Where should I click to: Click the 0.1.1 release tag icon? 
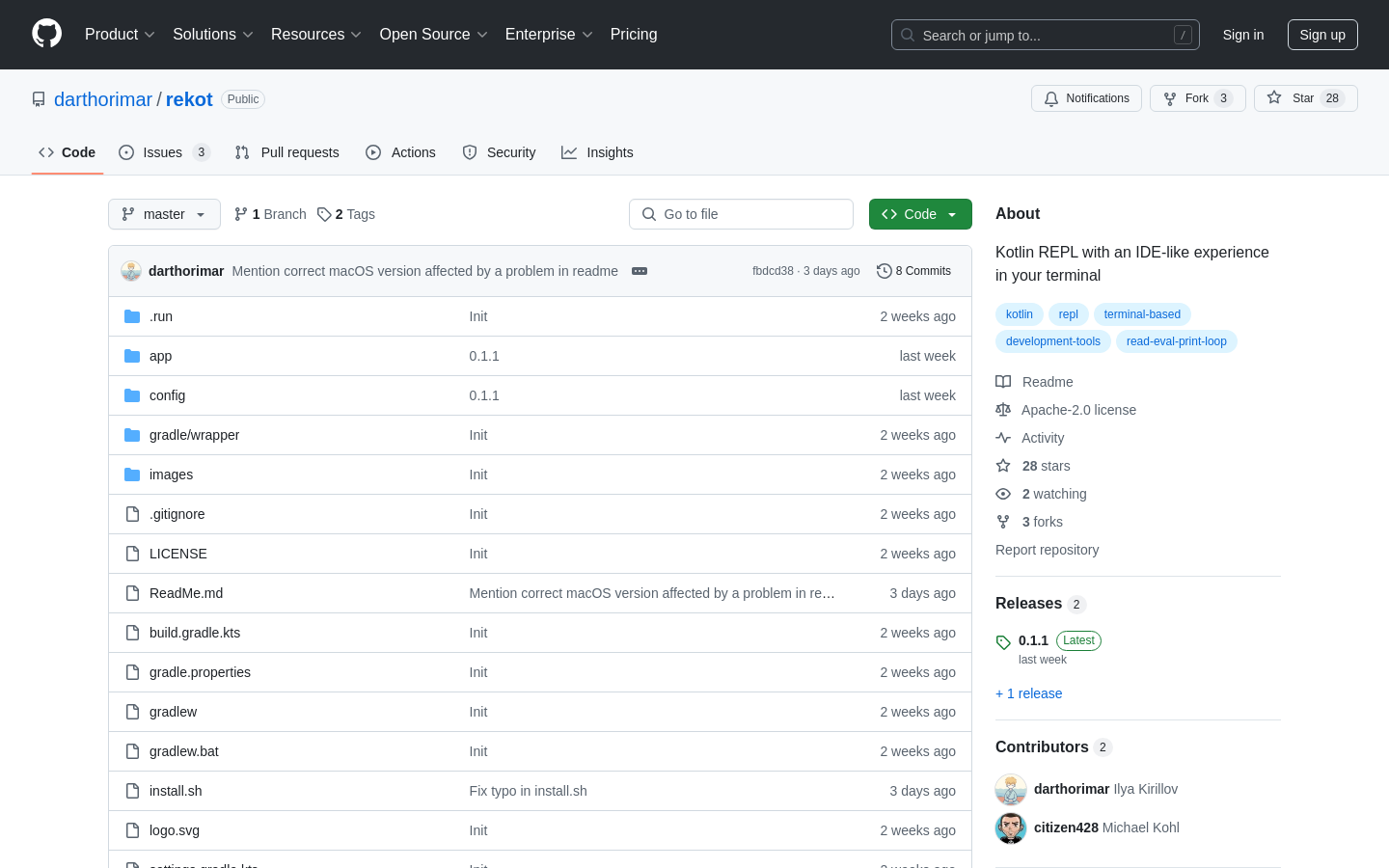(1003, 642)
